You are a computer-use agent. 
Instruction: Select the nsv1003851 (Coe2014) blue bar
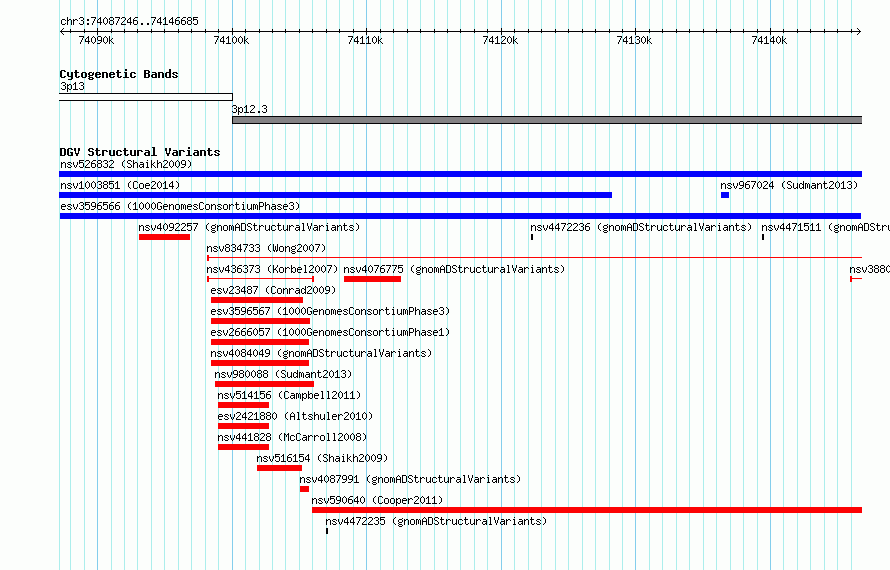336,195
